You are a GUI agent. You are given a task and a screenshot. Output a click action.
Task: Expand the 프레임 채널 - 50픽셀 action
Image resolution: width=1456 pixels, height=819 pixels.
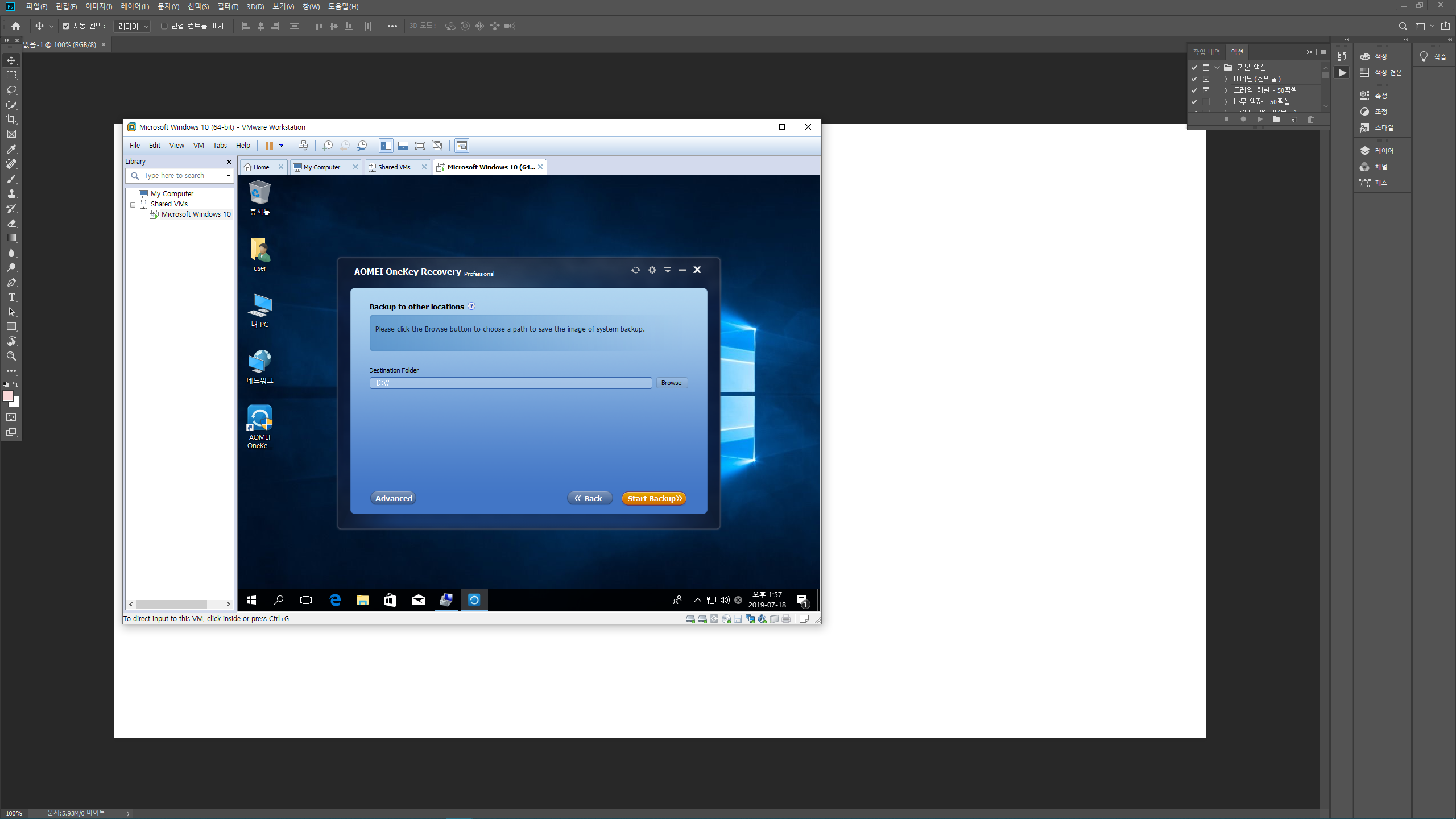point(1226,90)
